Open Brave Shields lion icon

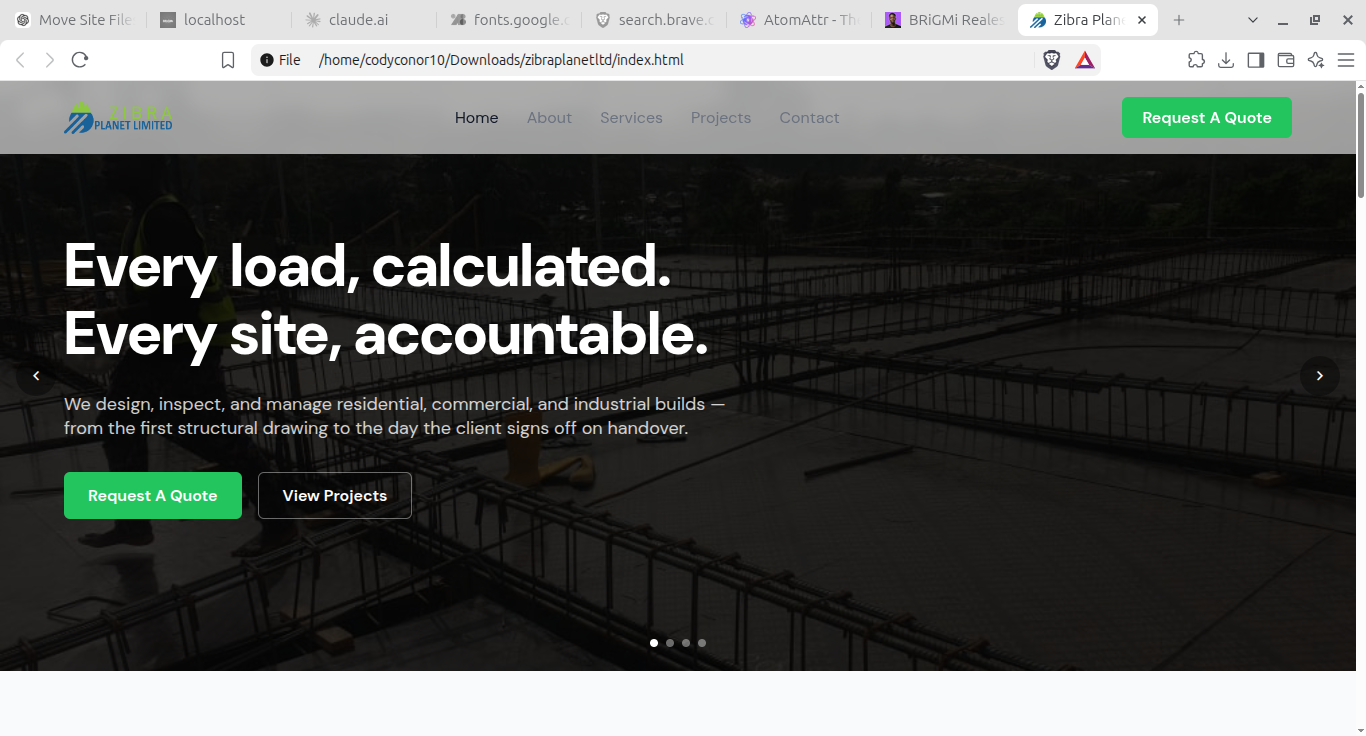coord(1052,60)
